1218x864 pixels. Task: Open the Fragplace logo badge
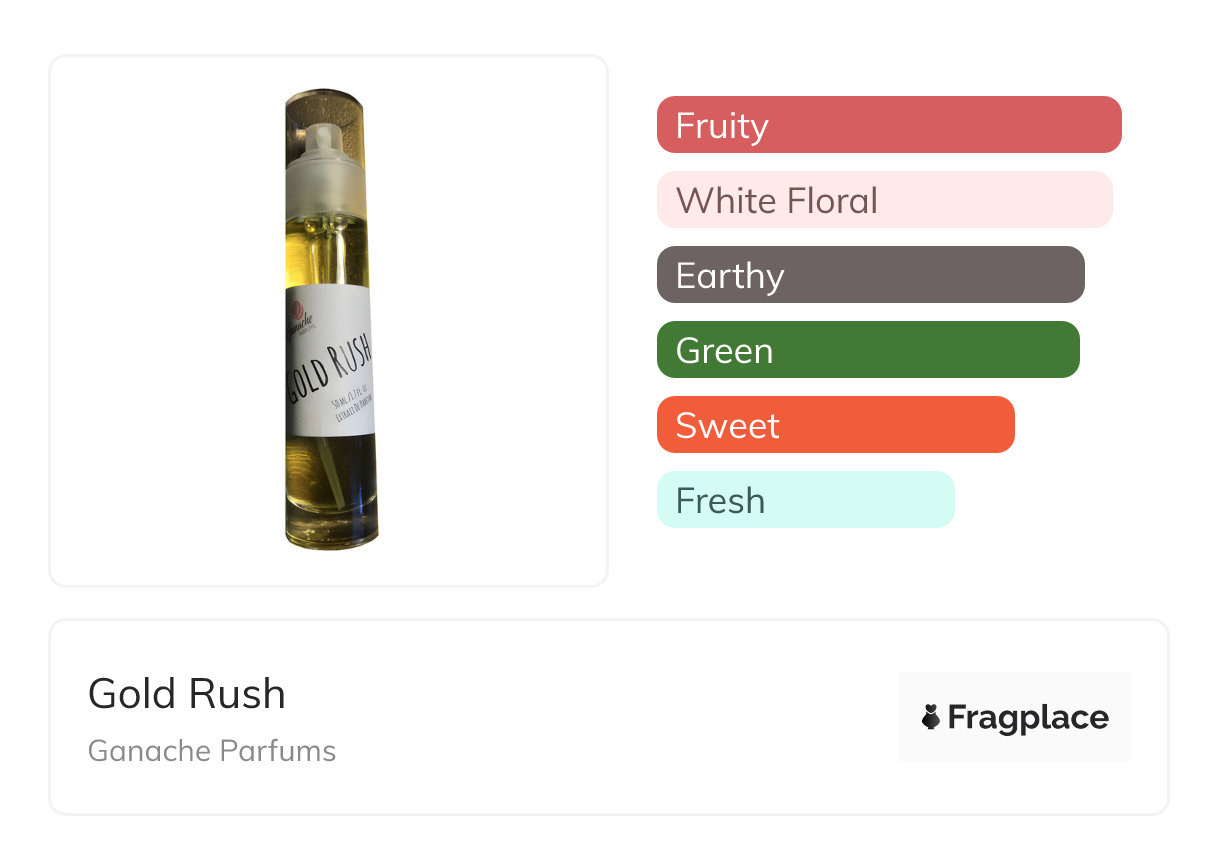coord(1015,717)
